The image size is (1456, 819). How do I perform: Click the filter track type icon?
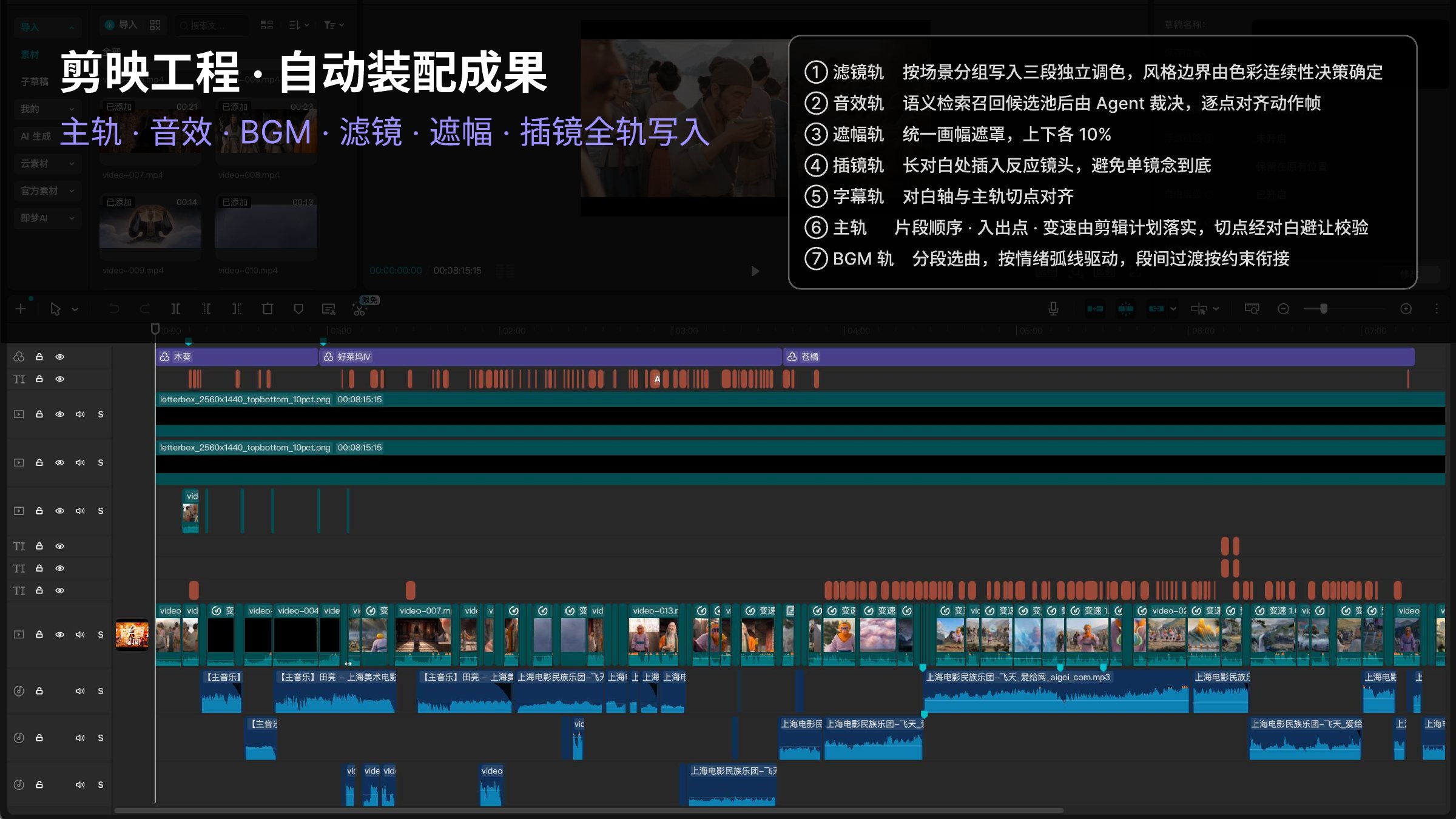pos(19,357)
